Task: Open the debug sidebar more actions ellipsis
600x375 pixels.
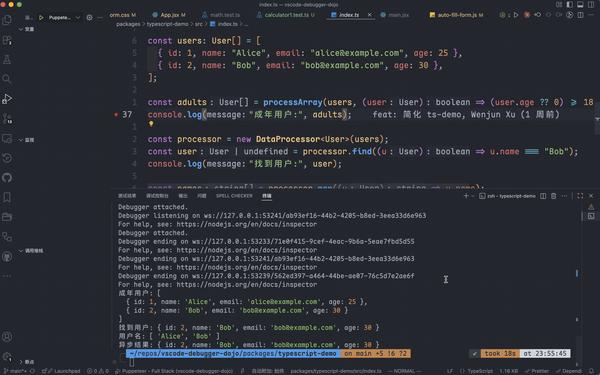Action: [x=100, y=17]
